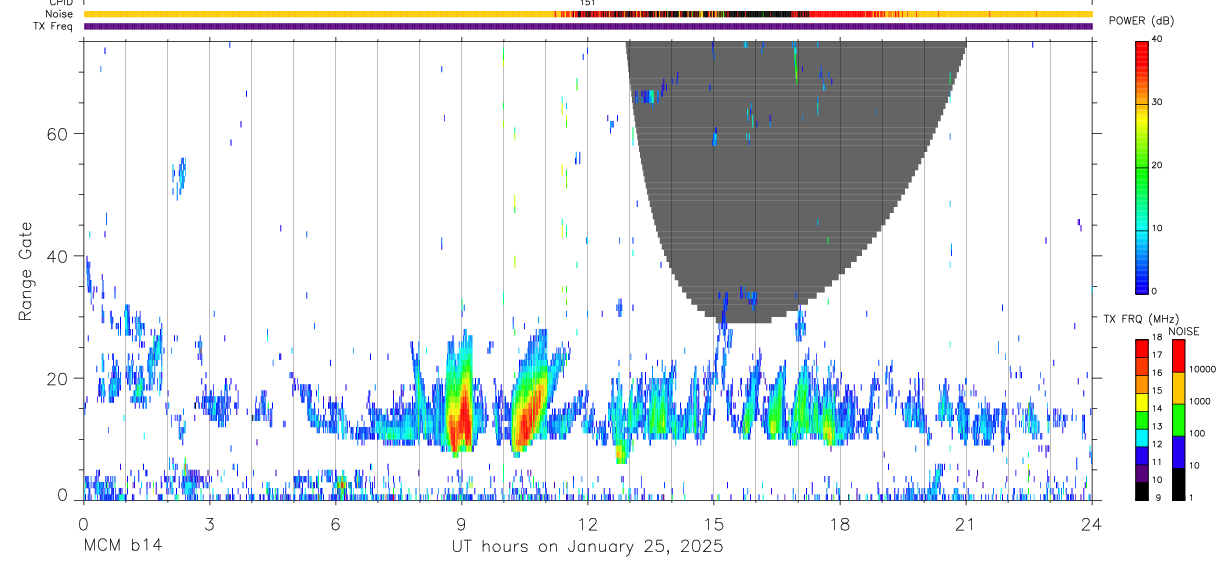Image resolution: width=1228 pixels, height=567 pixels.
Task: Click the 13 label on TX FRQ scale
Action: point(1157,426)
